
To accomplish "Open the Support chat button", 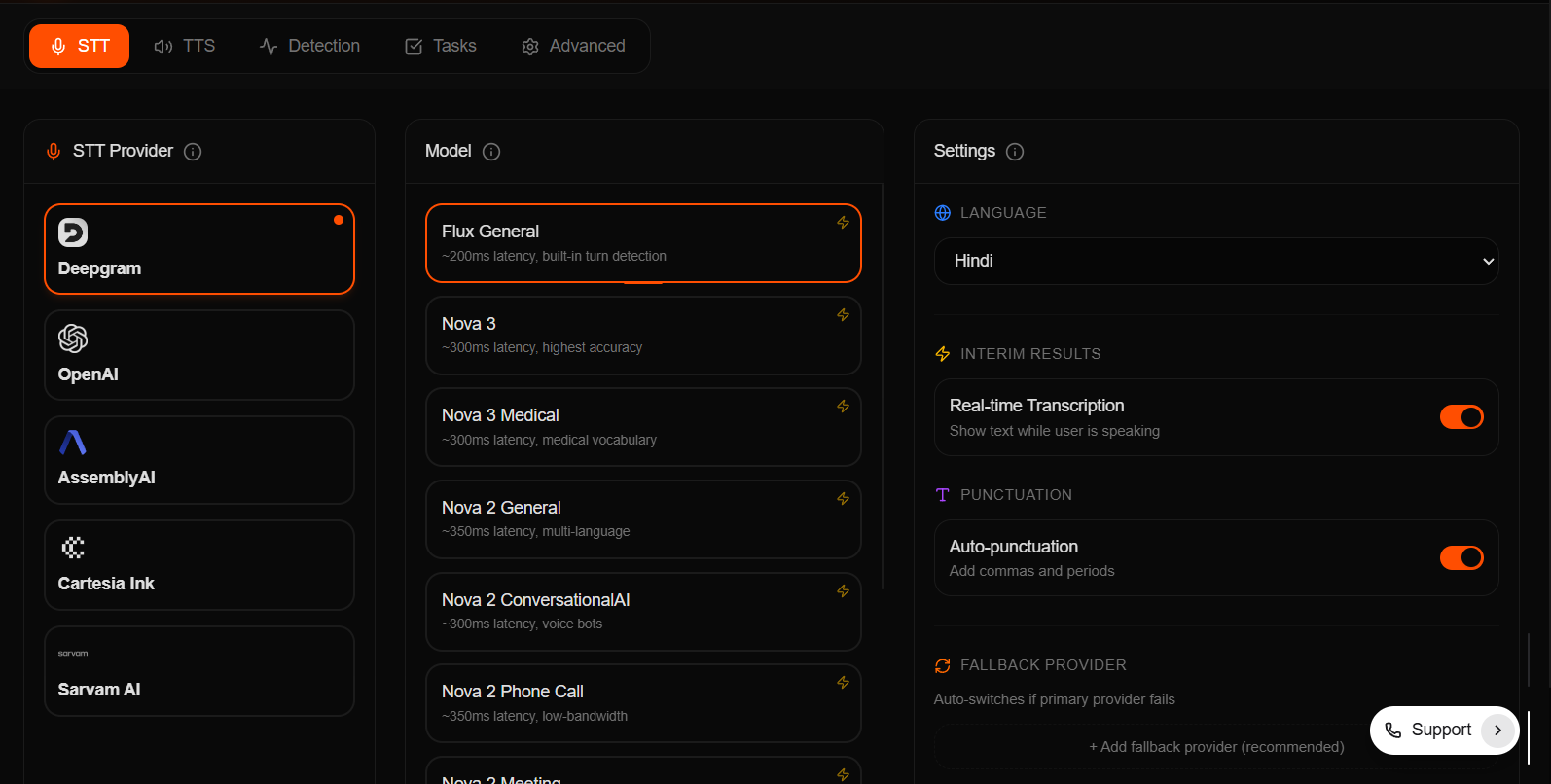I will [1445, 731].
